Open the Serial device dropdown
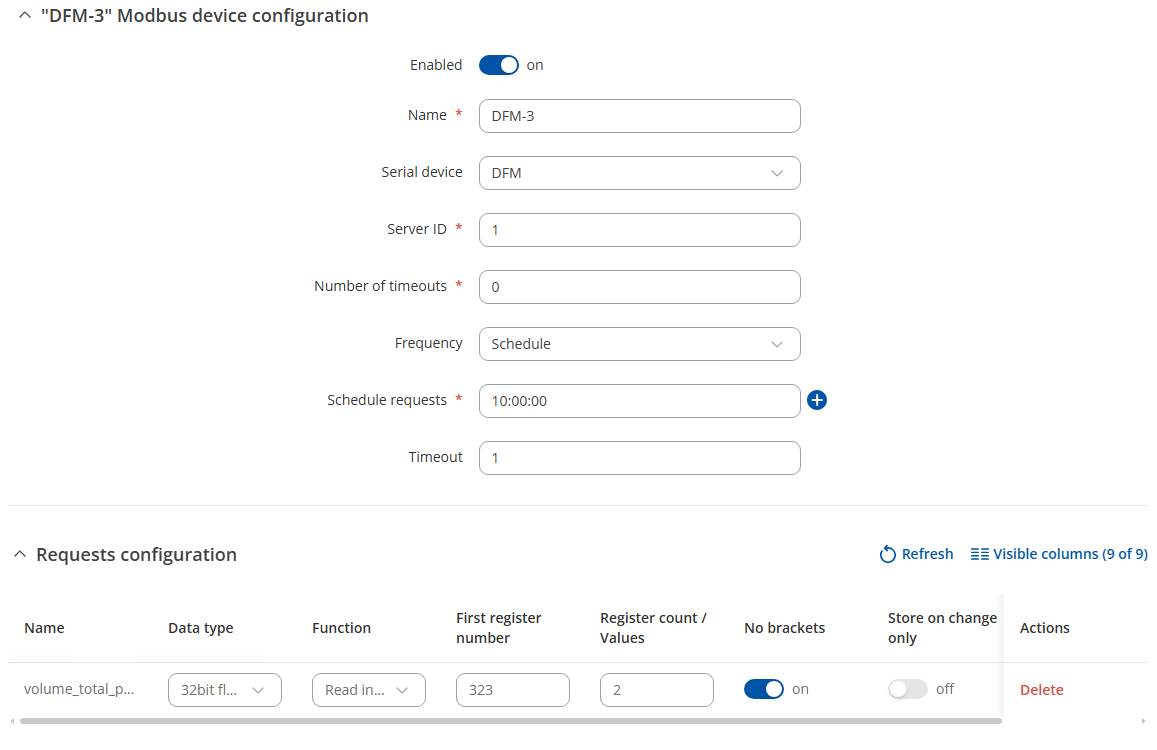 639,173
